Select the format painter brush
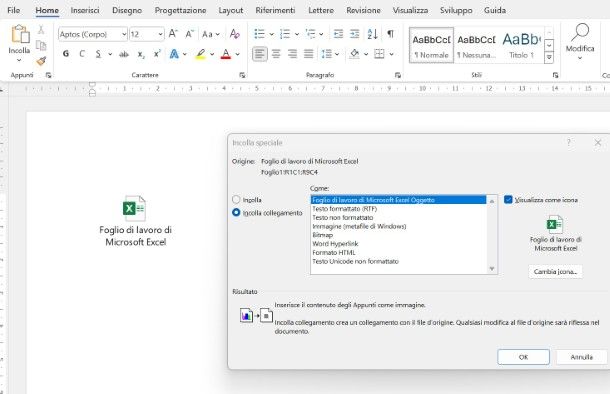The height and width of the screenshot is (394, 610). click(x=41, y=61)
